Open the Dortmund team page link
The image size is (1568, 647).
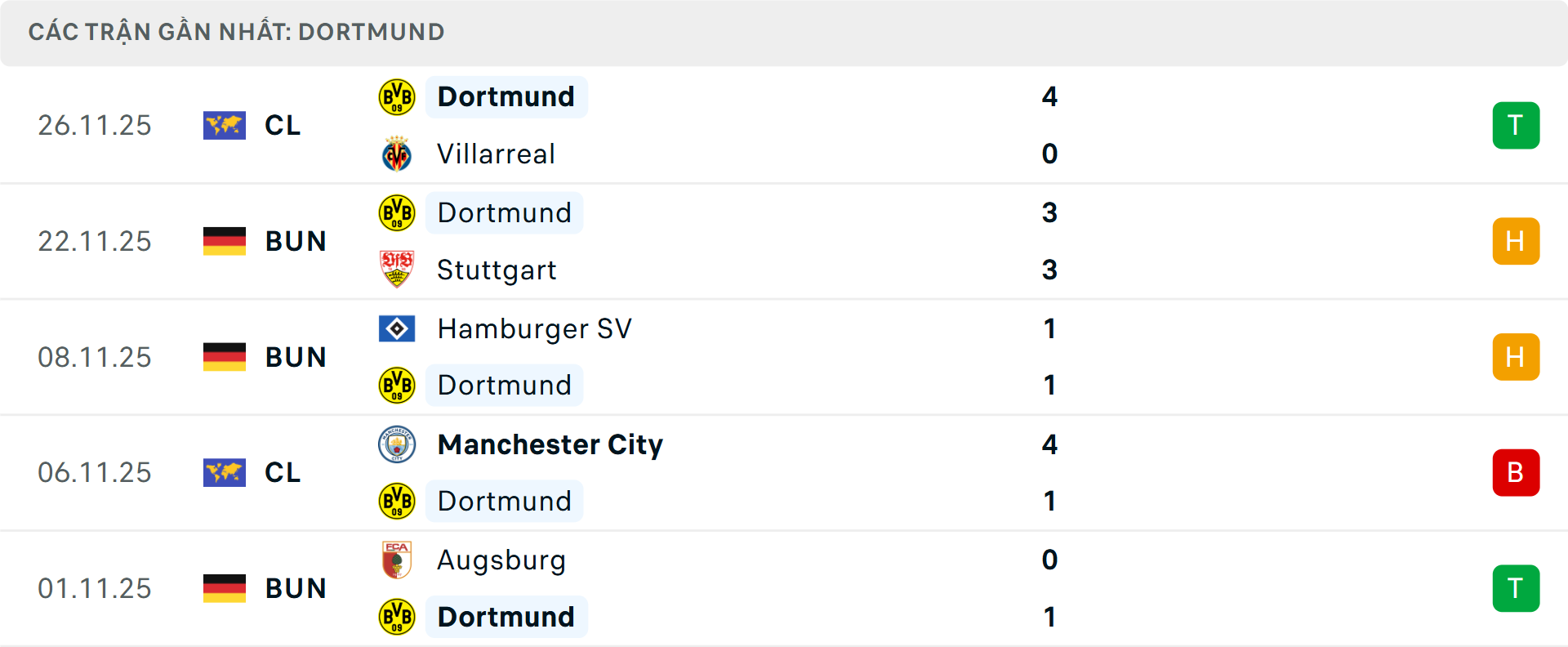(506, 96)
